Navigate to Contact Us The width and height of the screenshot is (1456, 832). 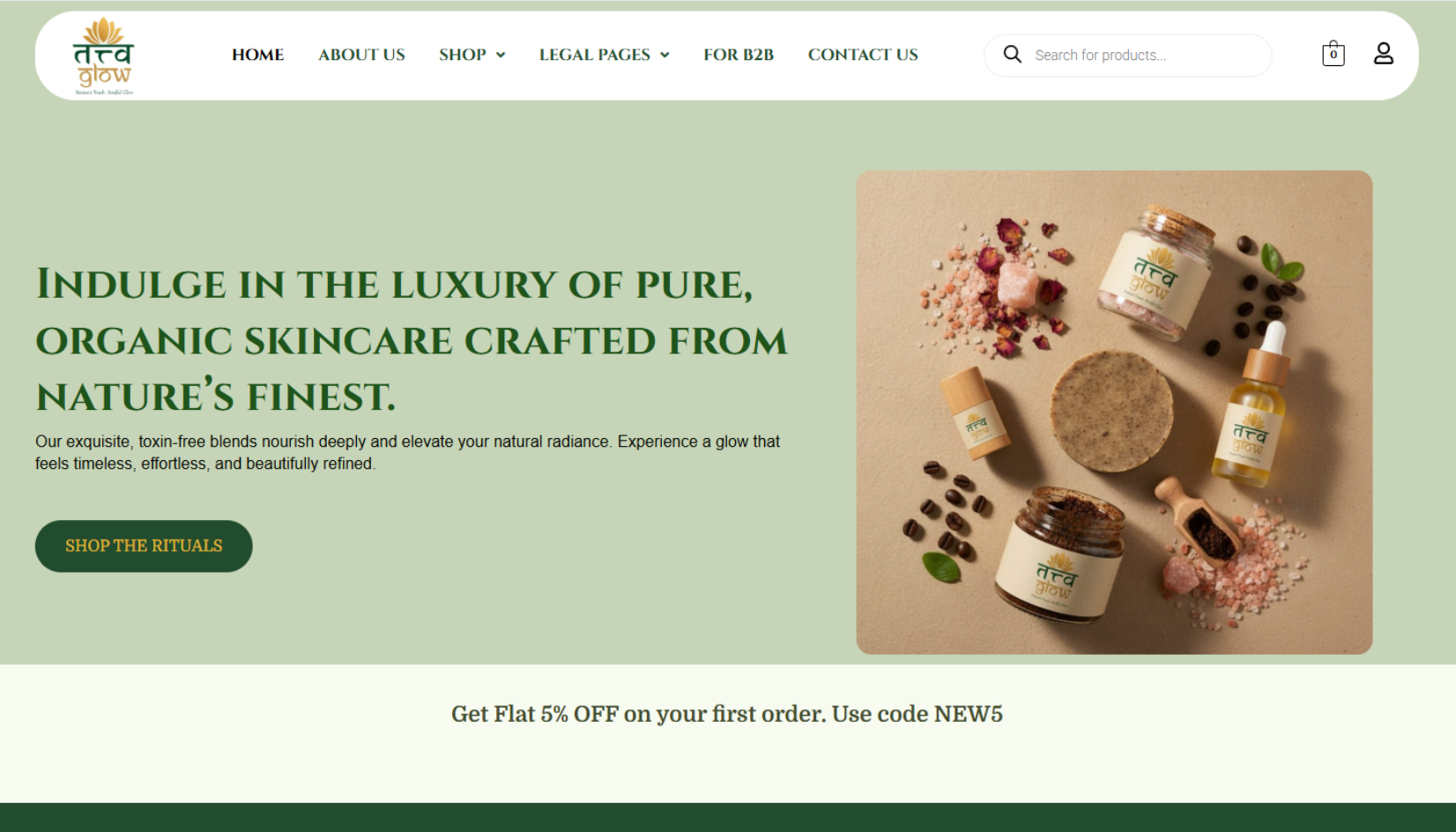863,55
